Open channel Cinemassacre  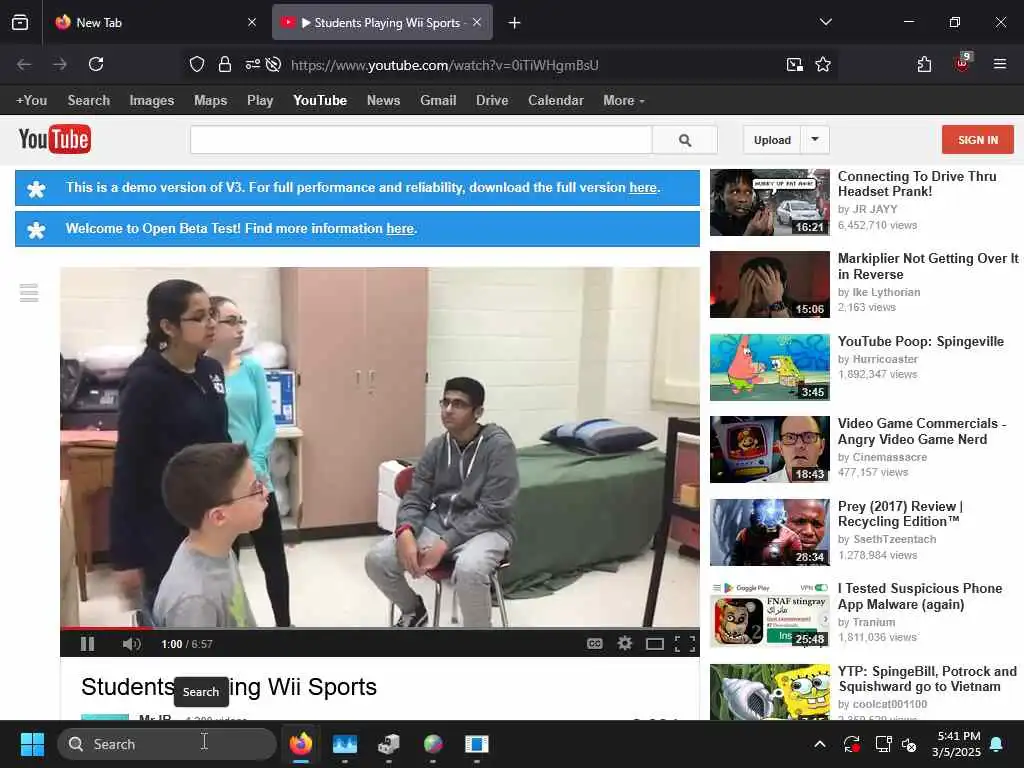click(889, 457)
